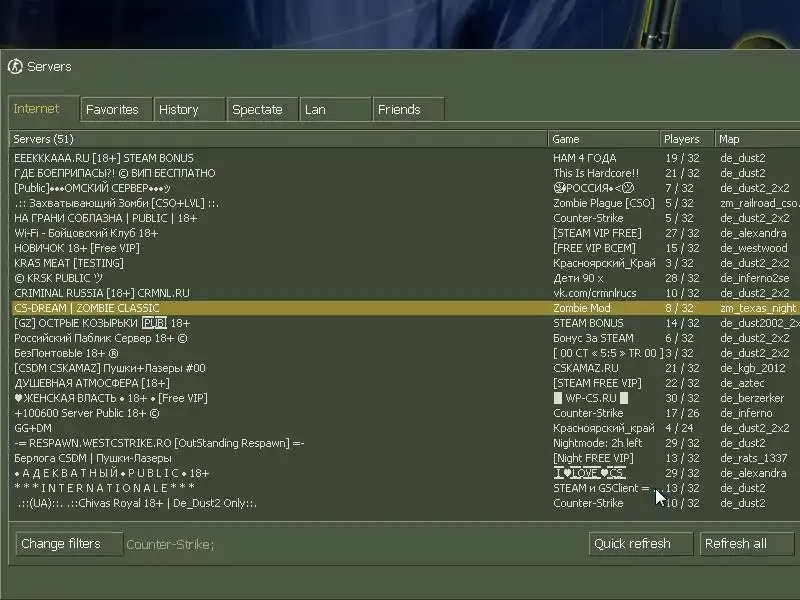
Task: Select server ГДЕ БОЕПРИПАСЫ?! ВИП БЕСПЛАТНО
Action: [405, 173]
